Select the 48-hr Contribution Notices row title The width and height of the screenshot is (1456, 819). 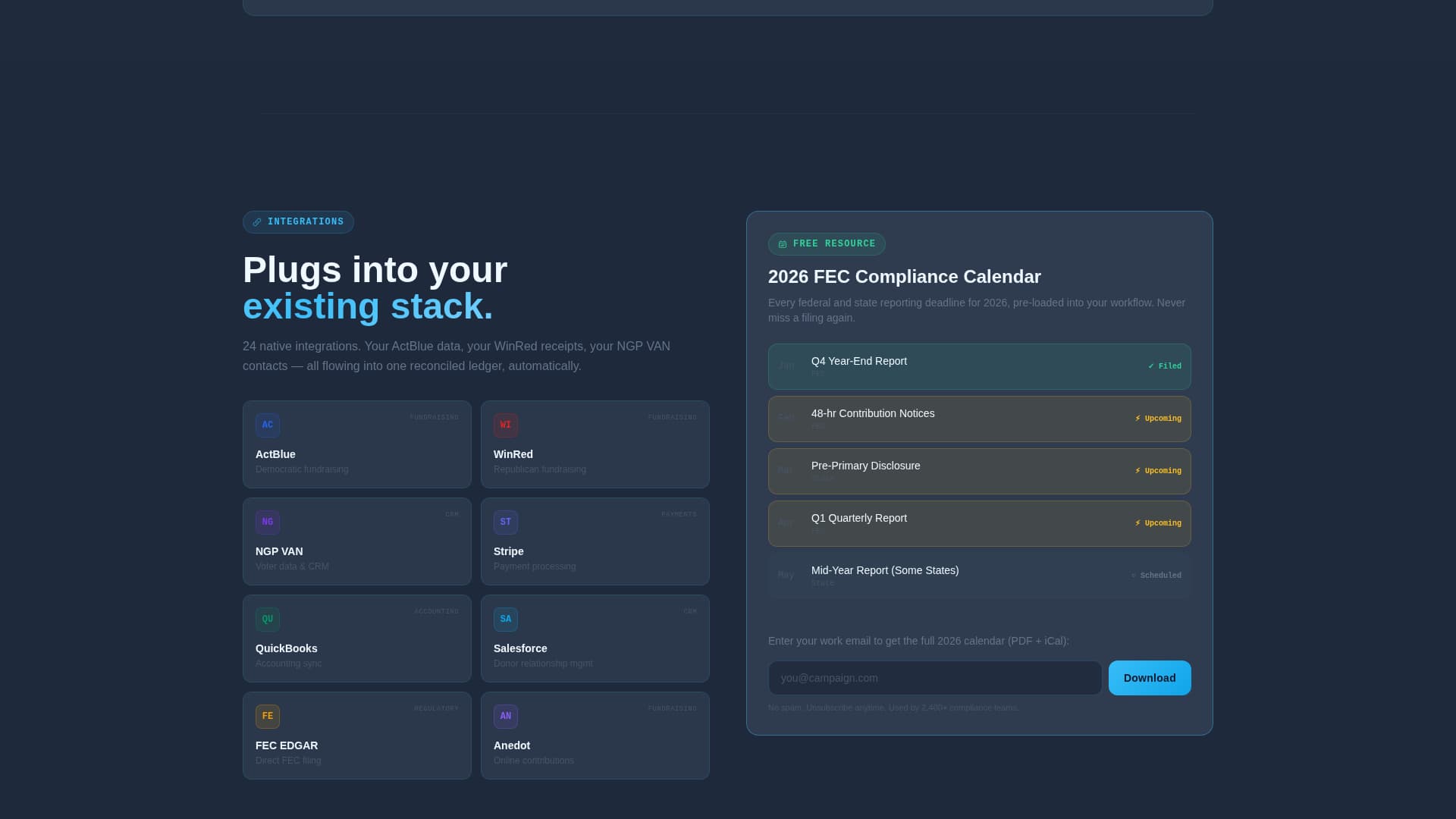coord(873,413)
